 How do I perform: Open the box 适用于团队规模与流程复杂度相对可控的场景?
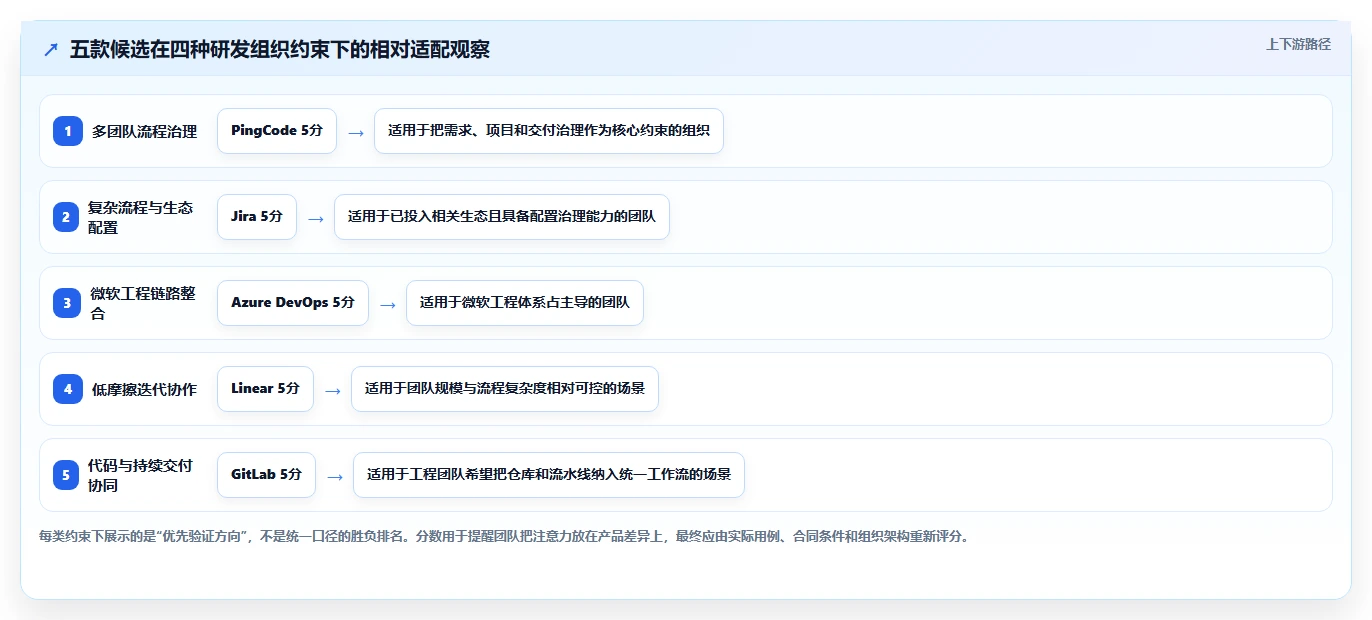(505, 389)
